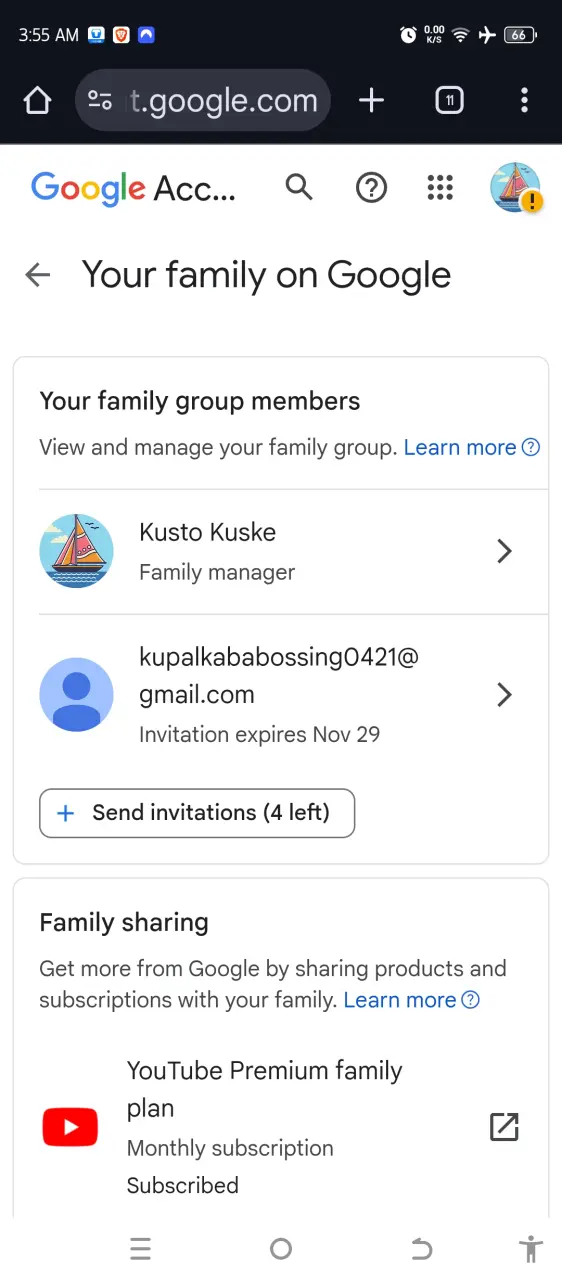Open the help question mark icon
This screenshot has width=562, height=1280.
click(x=372, y=187)
